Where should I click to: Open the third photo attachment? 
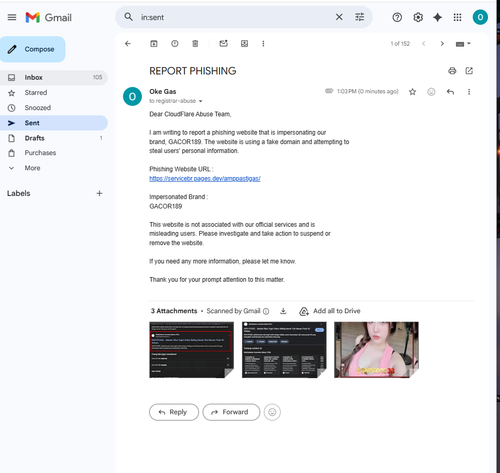point(376,350)
